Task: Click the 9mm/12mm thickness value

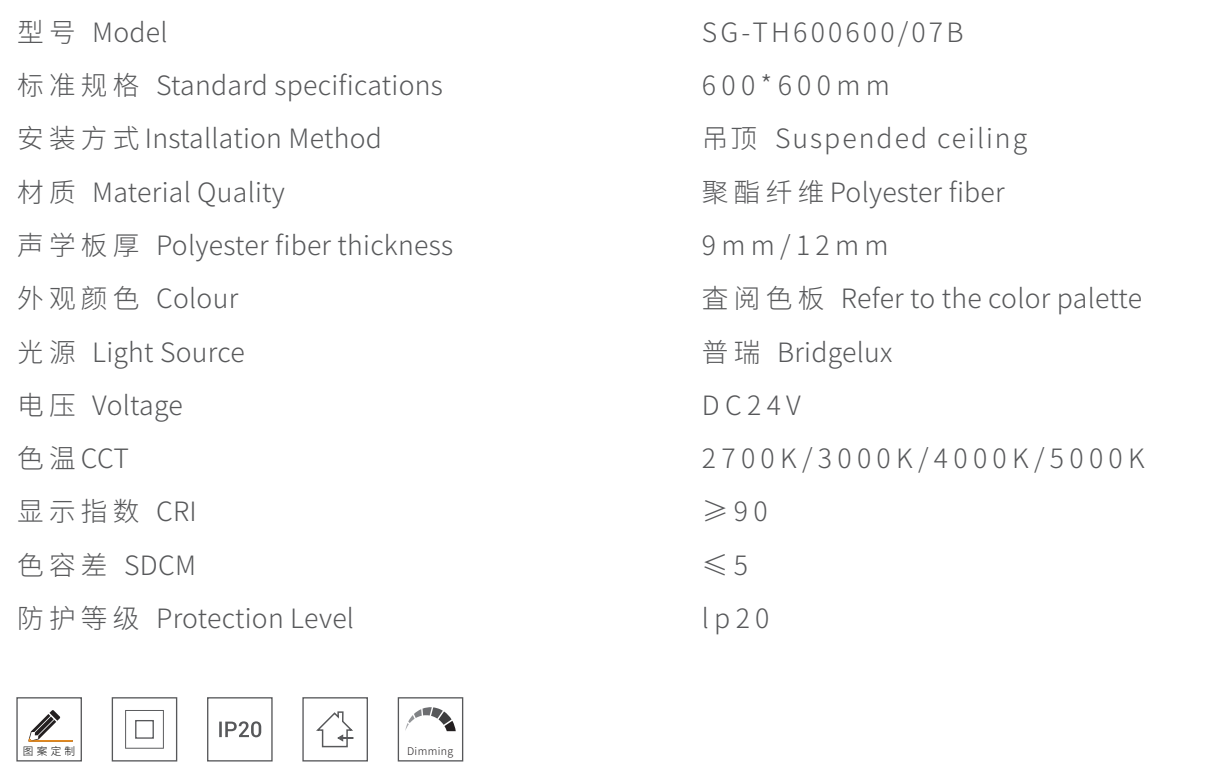Action: point(797,246)
